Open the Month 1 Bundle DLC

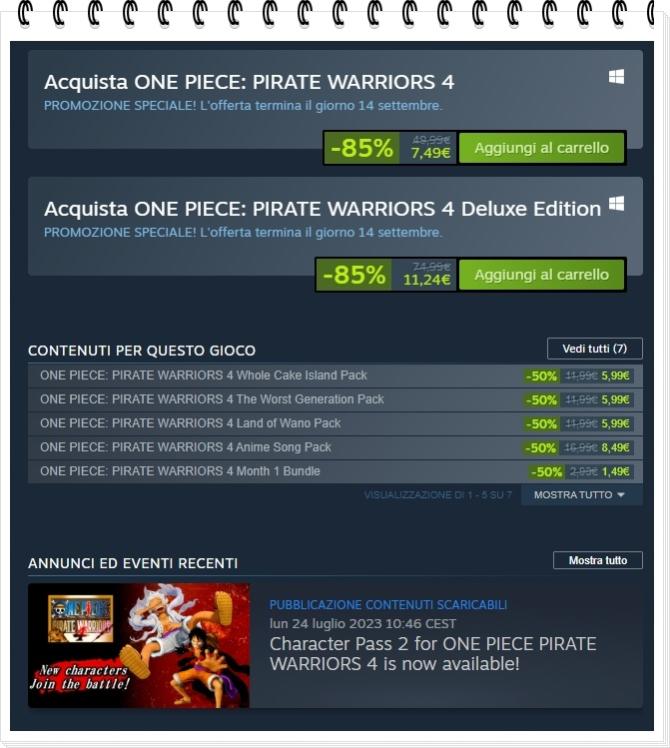coord(335,471)
